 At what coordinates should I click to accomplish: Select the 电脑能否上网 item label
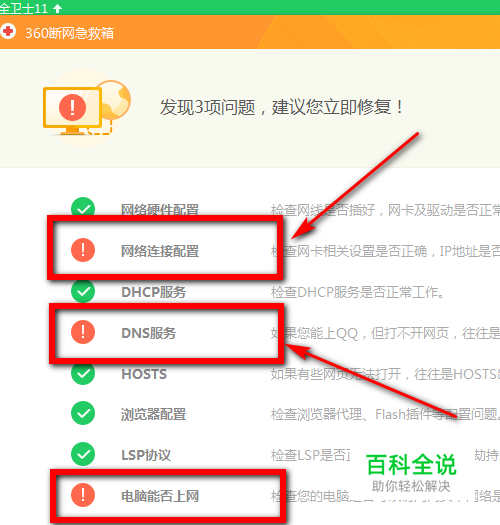click(x=160, y=496)
